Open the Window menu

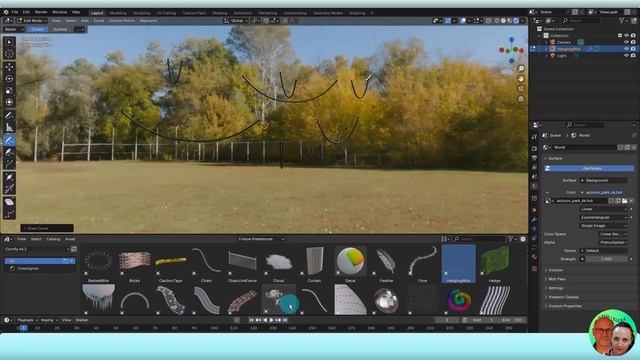pyautogui.click(x=60, y=12)
